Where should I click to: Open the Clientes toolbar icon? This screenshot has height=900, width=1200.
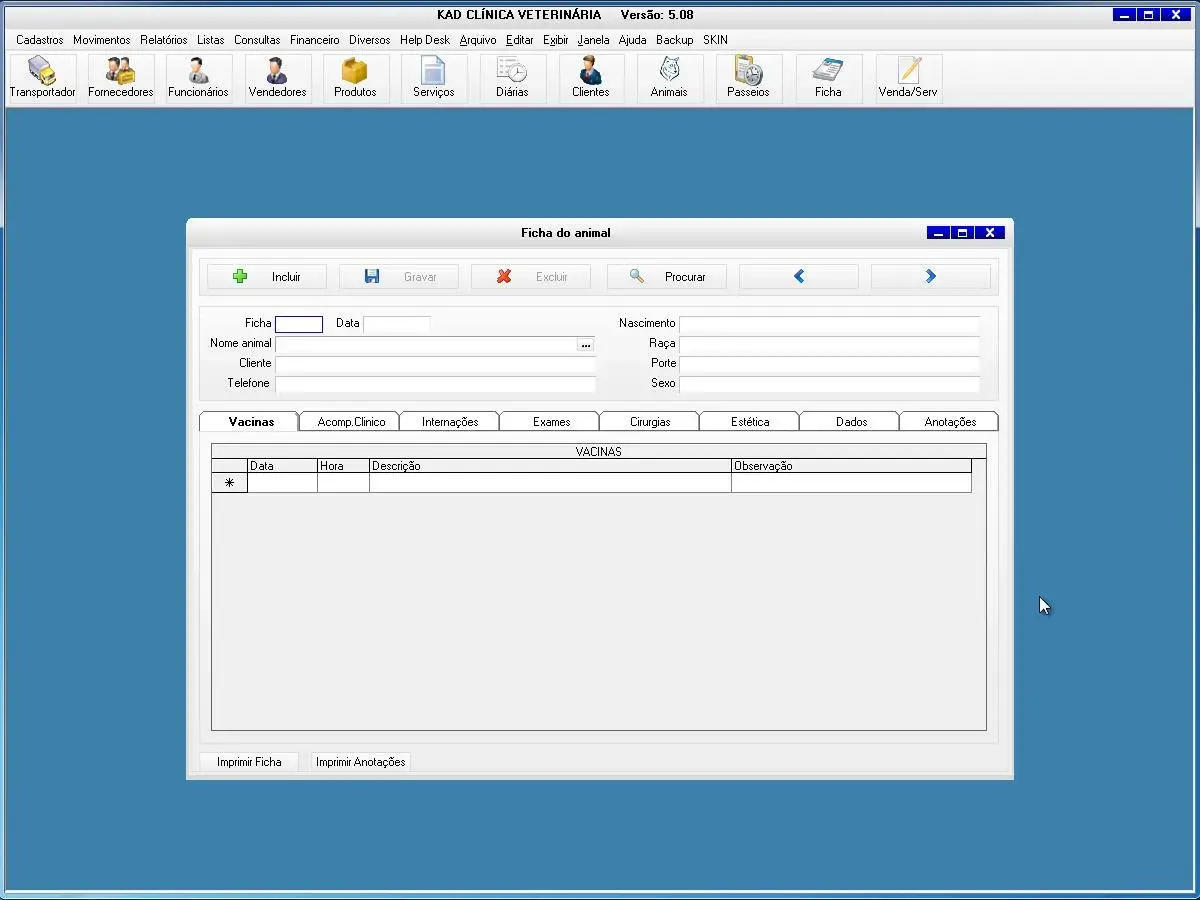click(x=590, y=78)
